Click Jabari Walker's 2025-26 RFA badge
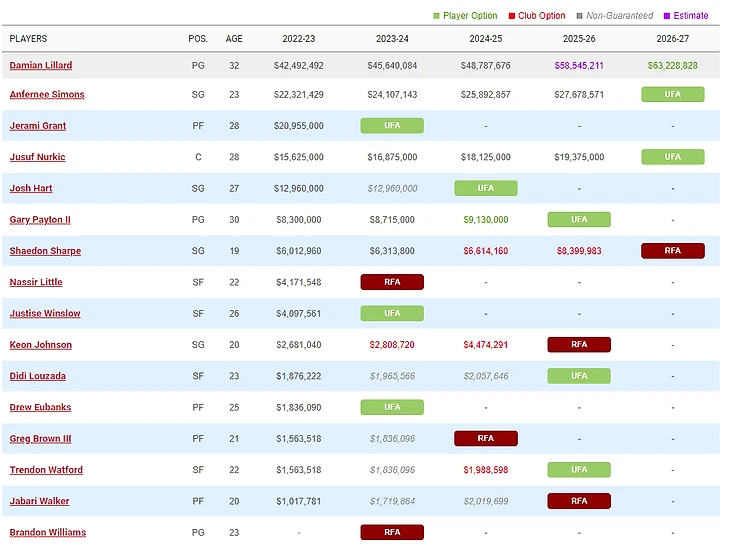This screenshot has height=547, width=730. [x=579, y=501]
